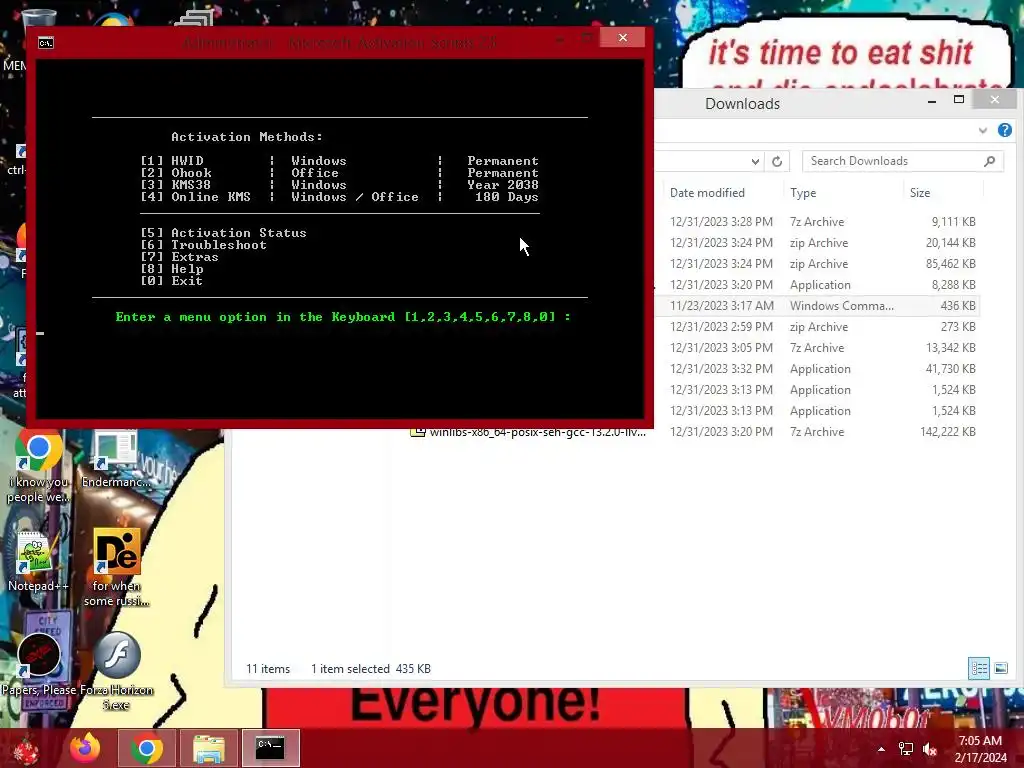Click the '[4] Online KMS' line
The image size is (1024, 768).
coord(340,197)
